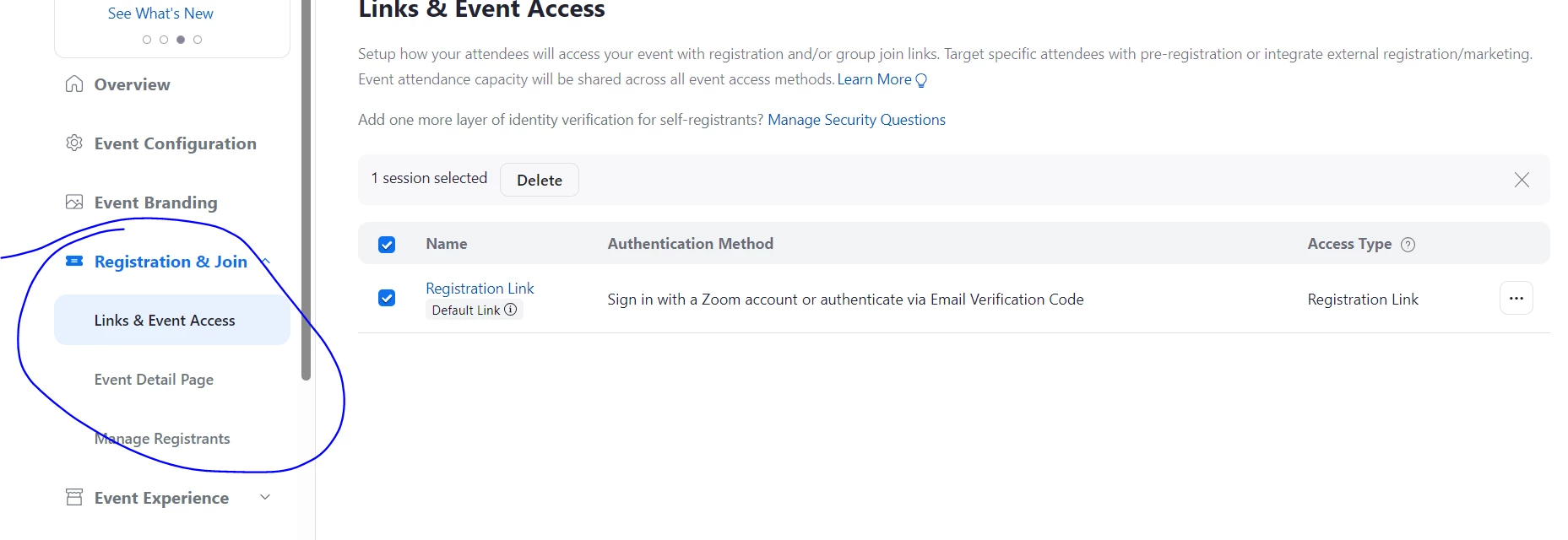Open the Manage Registrants menu item
This screenshot has width=1568, height=540.
click(162, 439)
